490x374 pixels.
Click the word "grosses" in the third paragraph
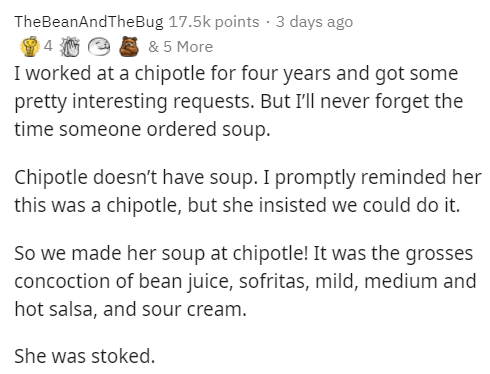(439, 254)
